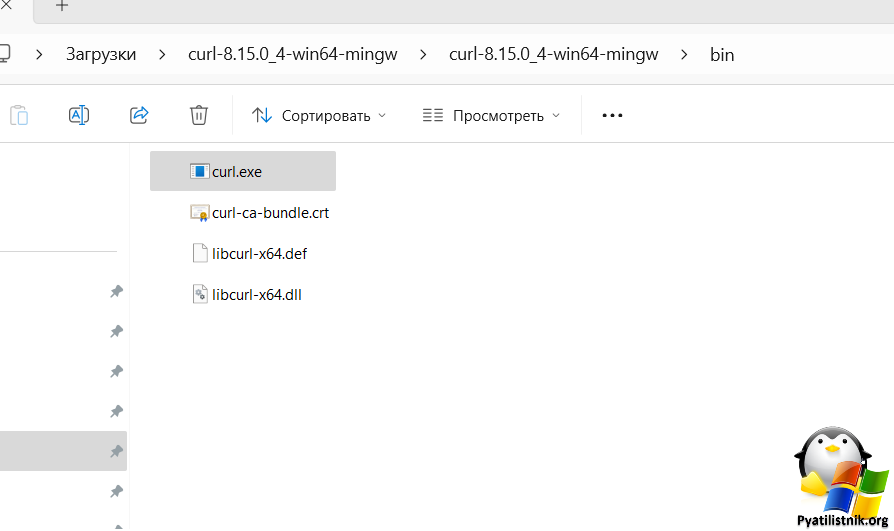Open the Просмотреть view dropdown
This screenshot has height=531, width=894.
coord(491,116)
